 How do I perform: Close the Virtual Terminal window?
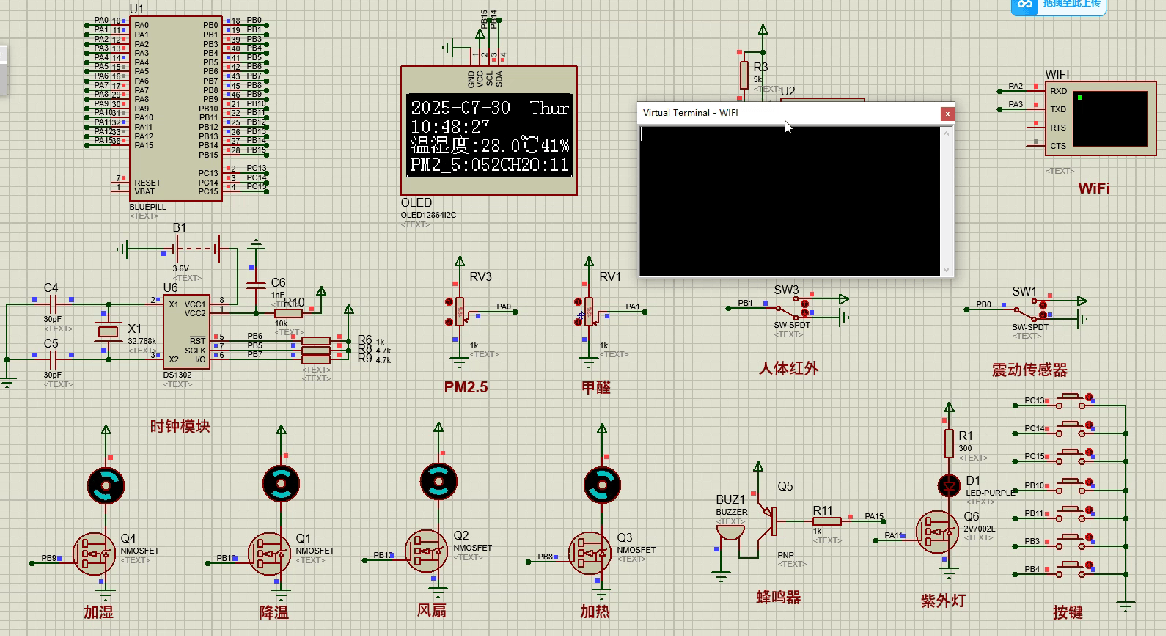tap(947, 114)
